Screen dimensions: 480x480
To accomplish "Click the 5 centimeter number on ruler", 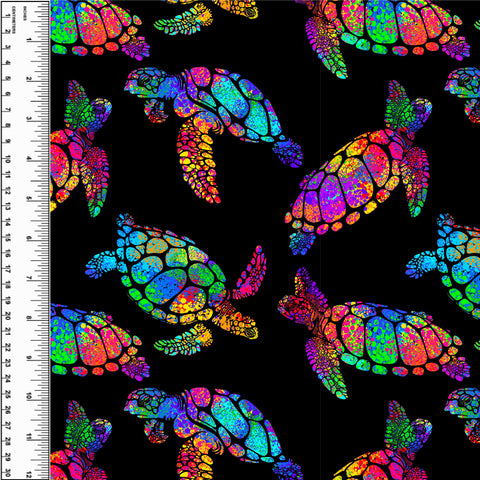I will [x=7, y=78].
